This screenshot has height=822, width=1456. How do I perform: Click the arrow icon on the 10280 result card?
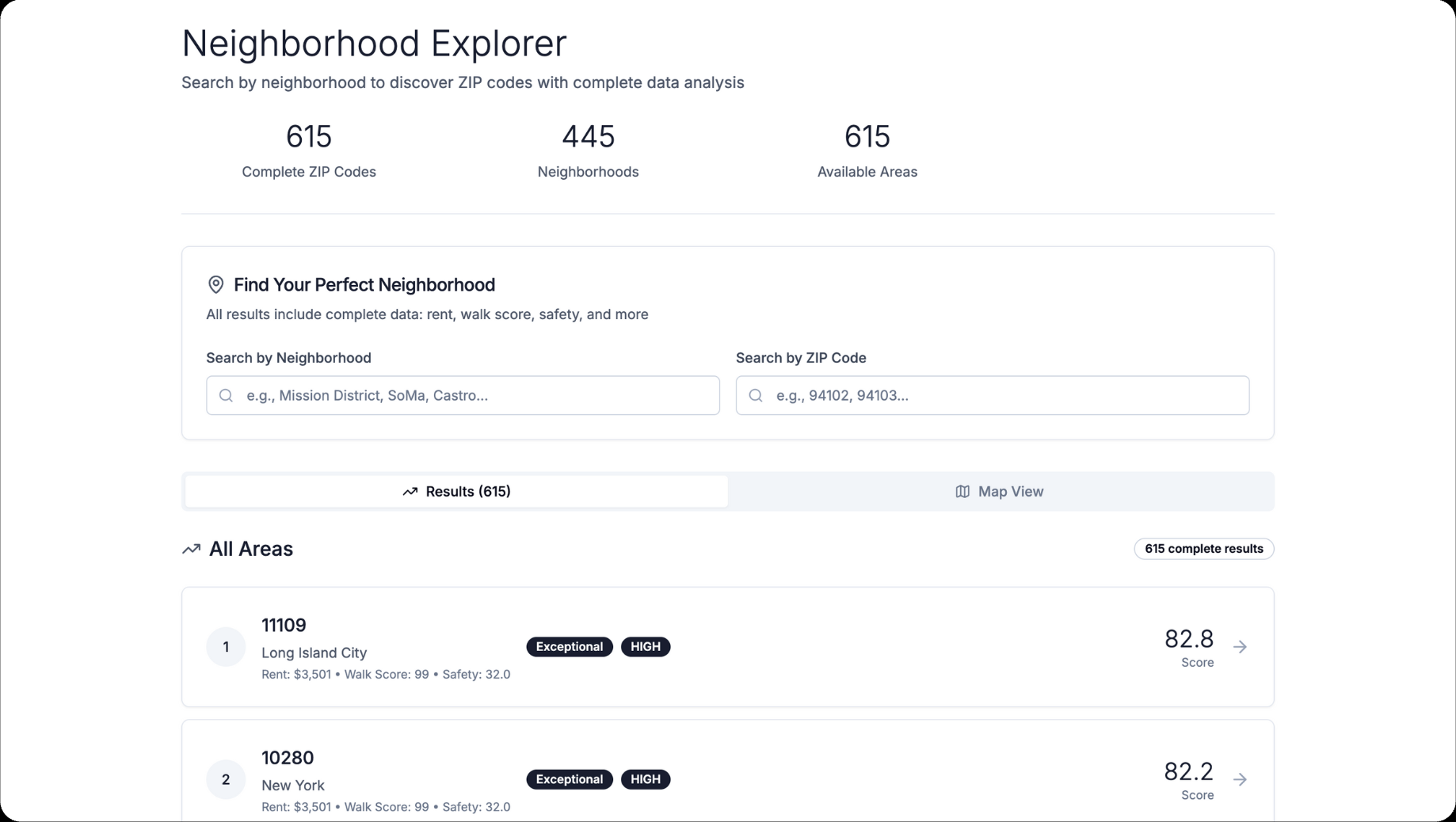[1240, 779]
